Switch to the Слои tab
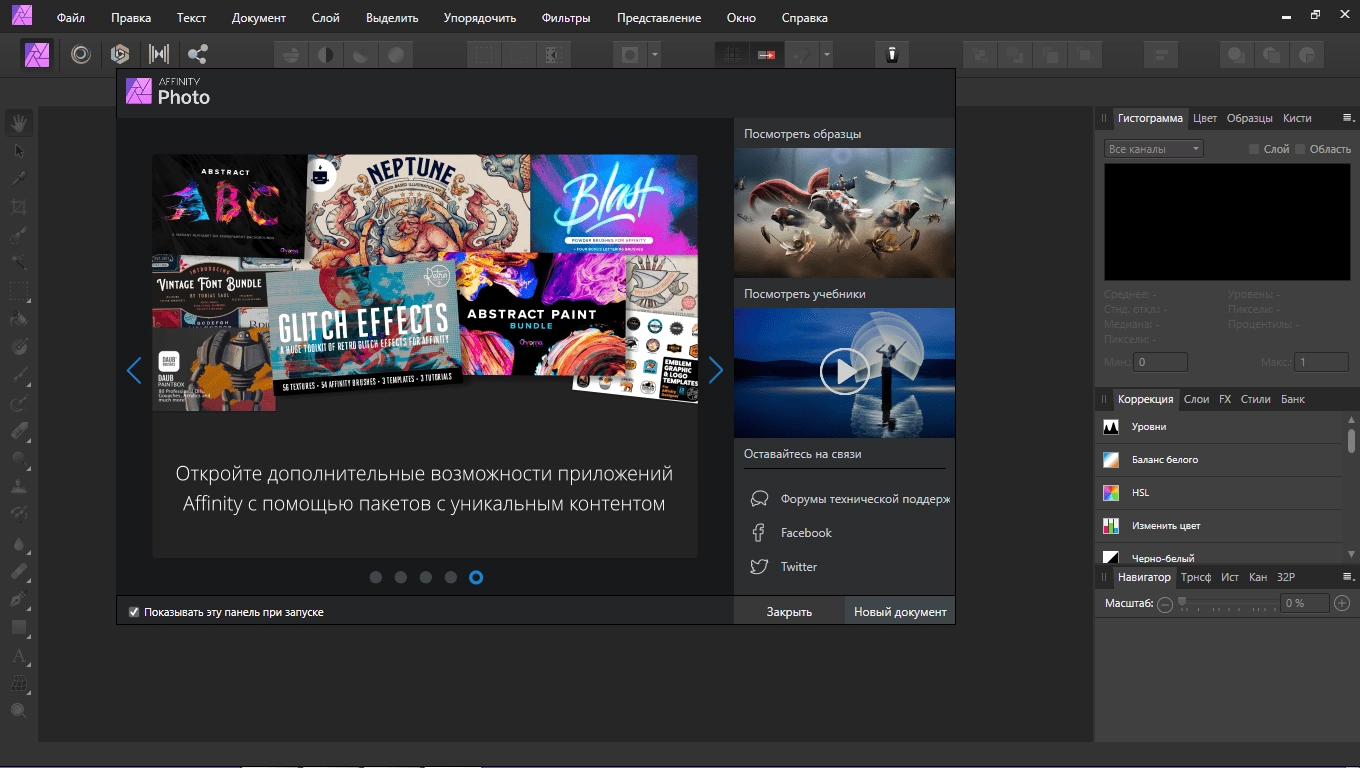 coord(1196,399)
